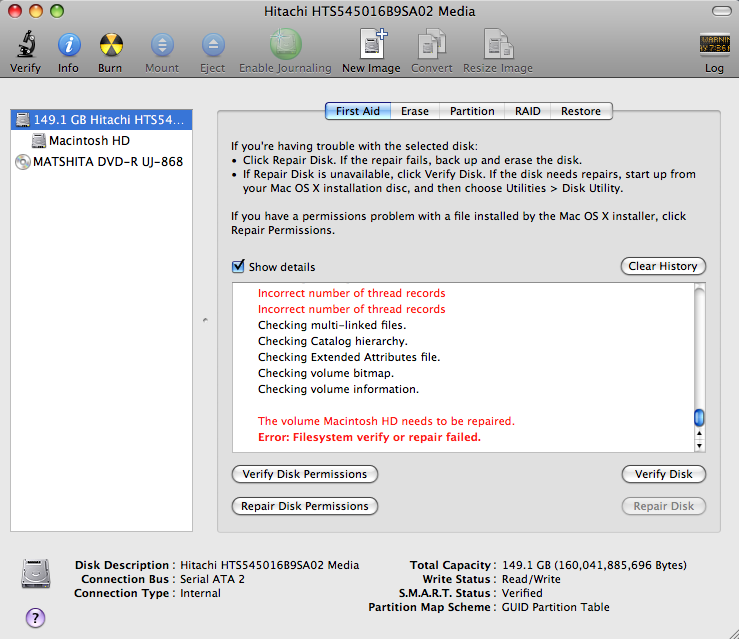Click 'Checking Extended Attributes file.' log line
Image resolution: width=739 pixels, height=639 pixels.
click(x=349, y=357)
